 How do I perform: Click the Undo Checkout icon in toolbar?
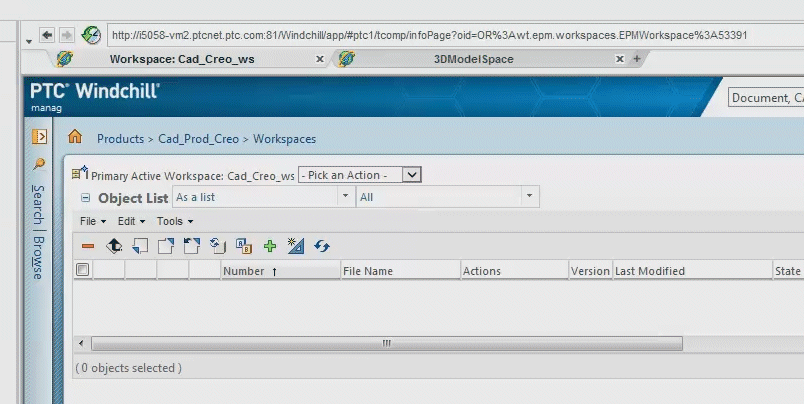[191, 246]
